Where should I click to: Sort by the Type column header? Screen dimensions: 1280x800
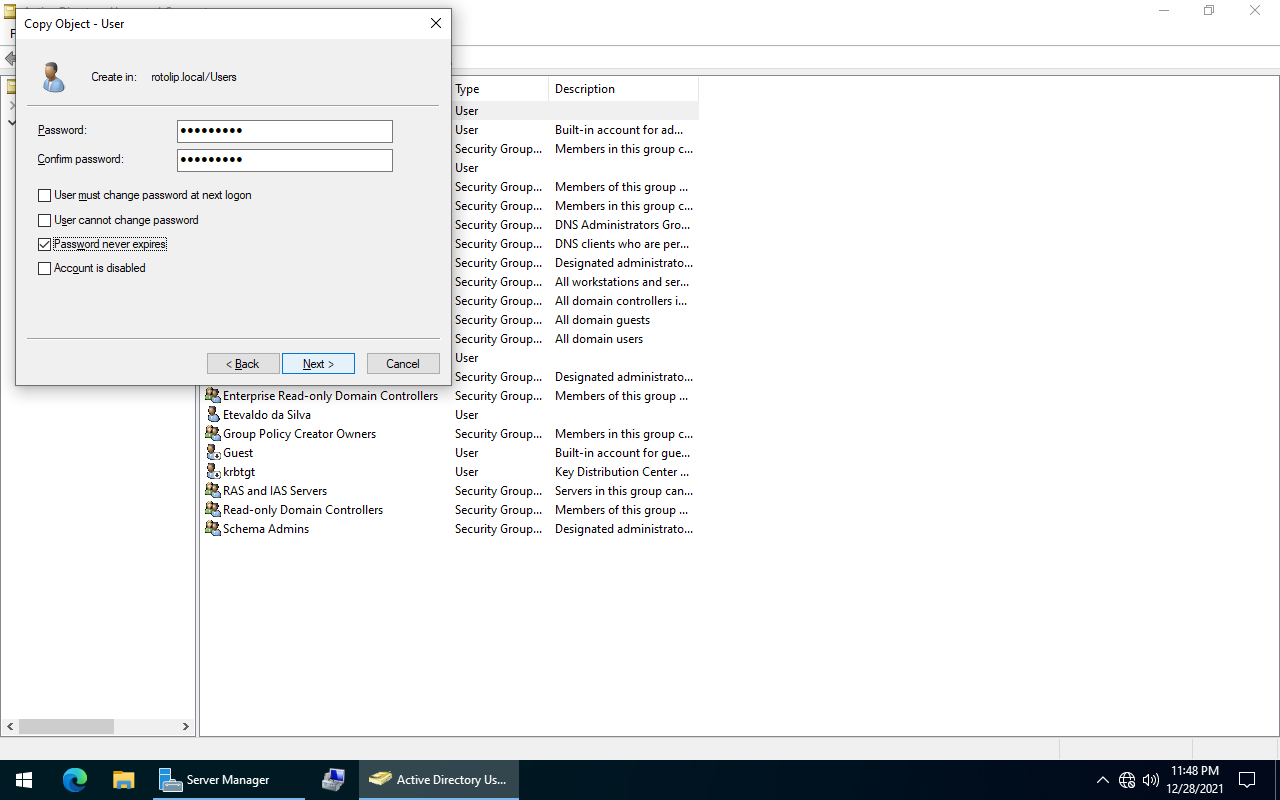(x=498, y=89)
